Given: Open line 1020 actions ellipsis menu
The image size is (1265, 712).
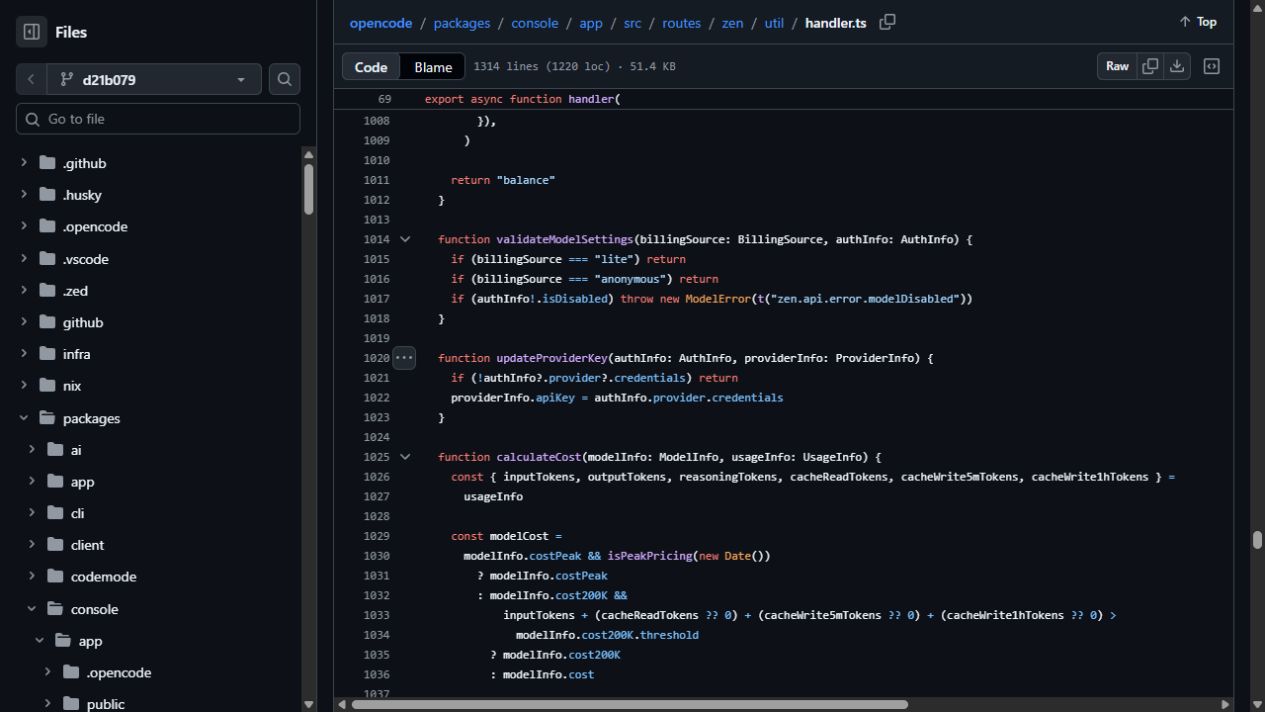Looking at the screenshot, I should [x=404, y=358].
